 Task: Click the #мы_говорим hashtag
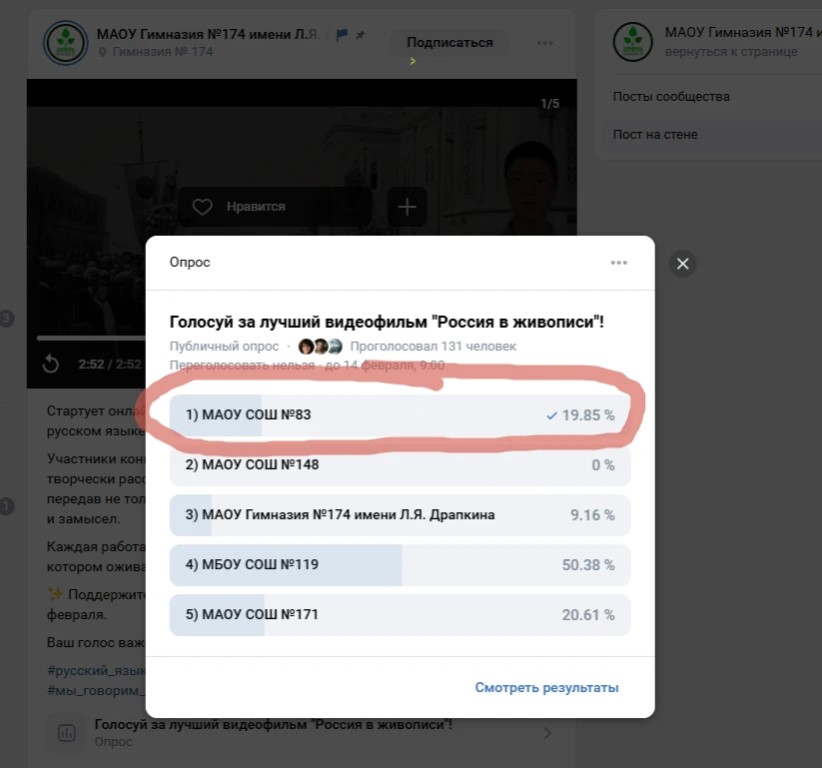[x=96, y=690]
